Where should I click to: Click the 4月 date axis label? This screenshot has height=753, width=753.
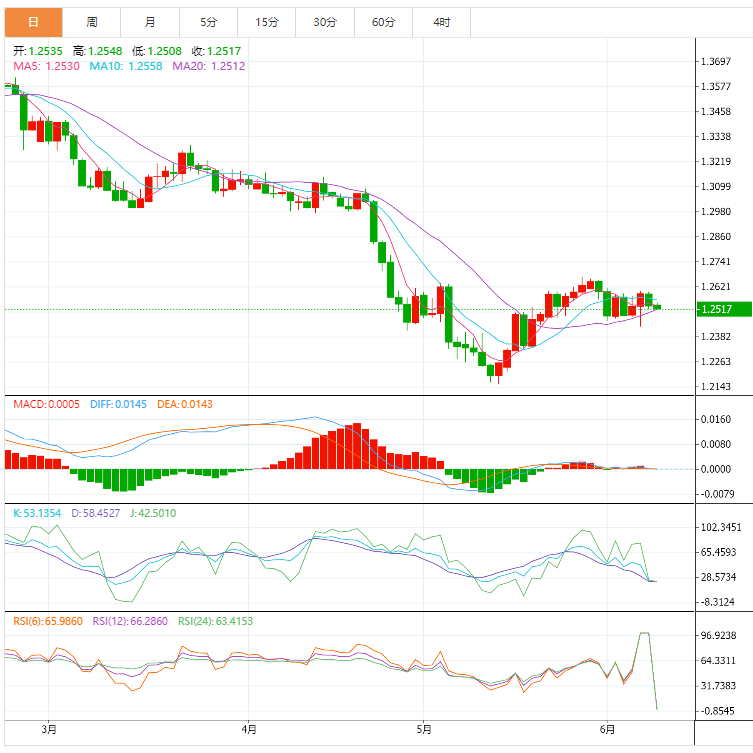click(x=249, y=729)
